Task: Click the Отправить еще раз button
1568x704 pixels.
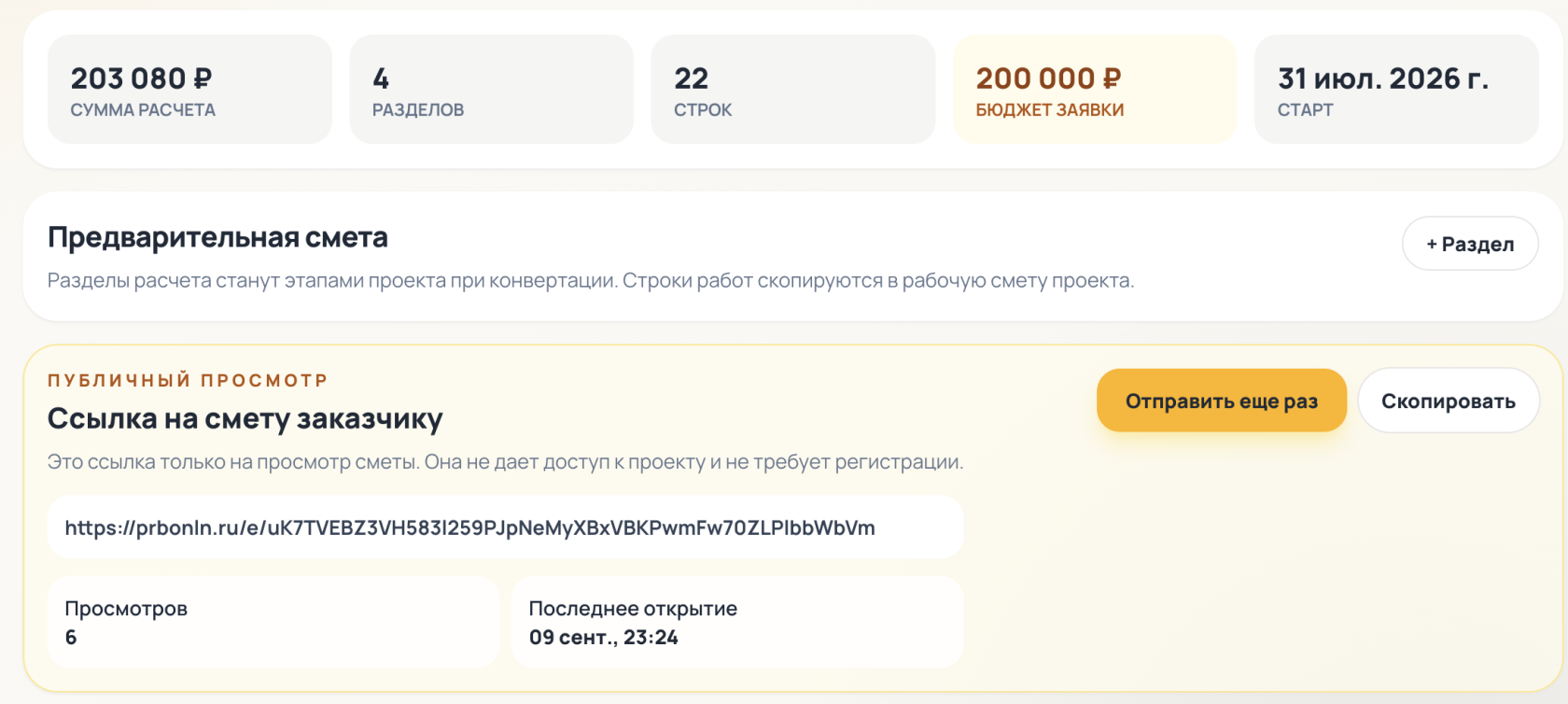Action: (1222, 401)
